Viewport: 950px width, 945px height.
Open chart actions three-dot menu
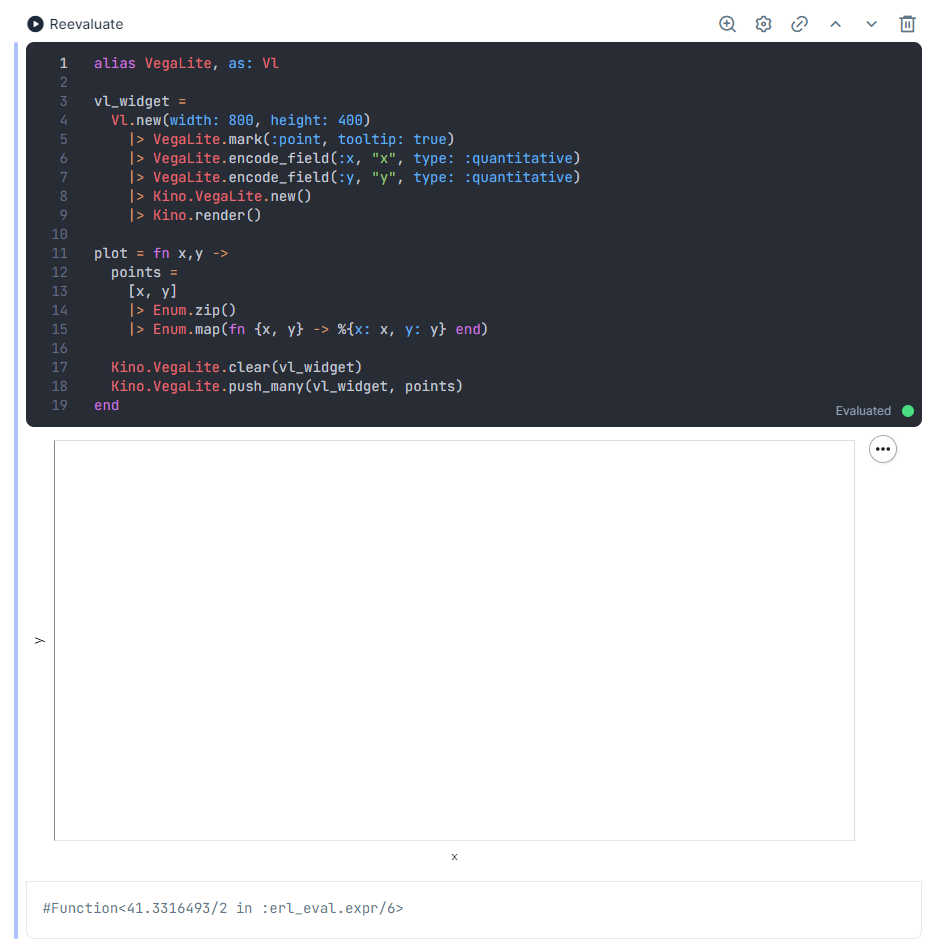(883, 449)
